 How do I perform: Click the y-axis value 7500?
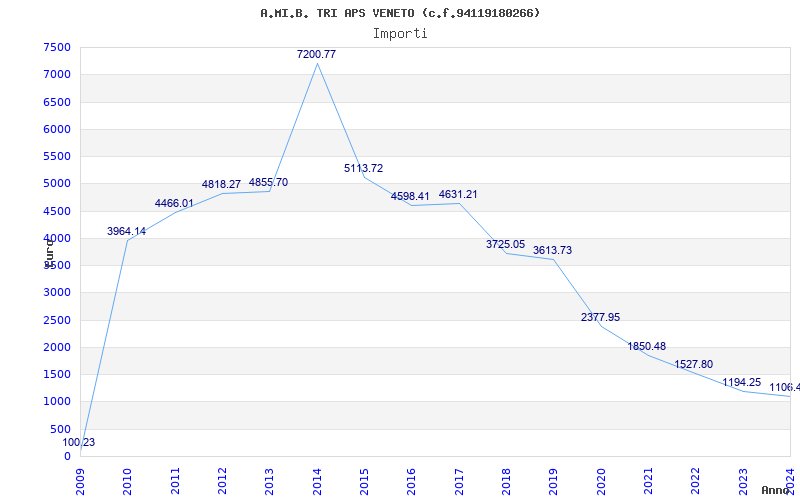coord(57,47)
